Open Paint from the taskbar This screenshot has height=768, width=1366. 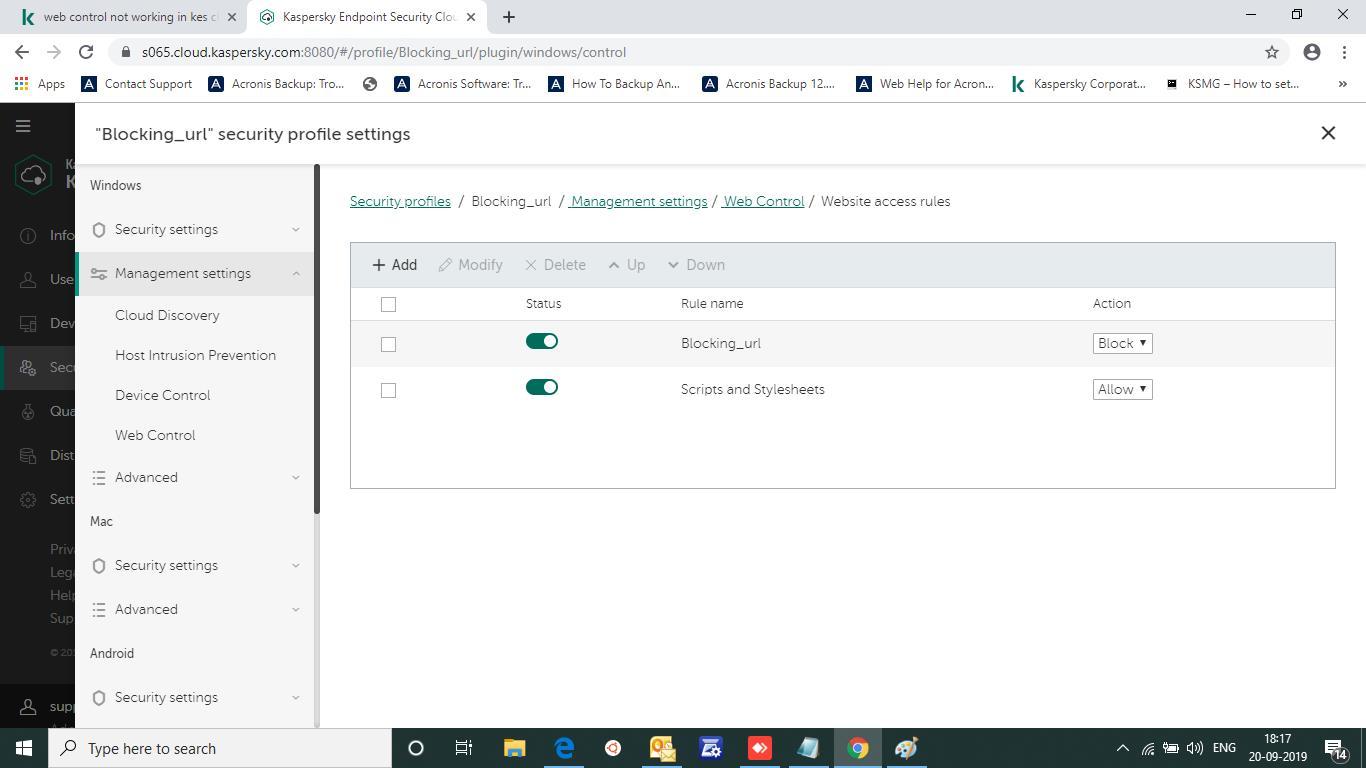tap(906, 748)
